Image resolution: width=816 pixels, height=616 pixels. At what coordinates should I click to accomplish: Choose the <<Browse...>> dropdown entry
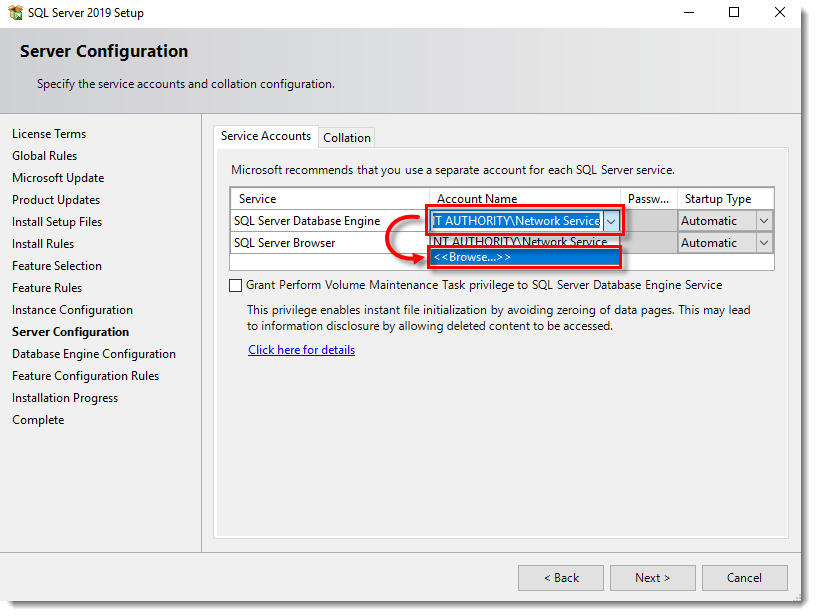point(525,257)
